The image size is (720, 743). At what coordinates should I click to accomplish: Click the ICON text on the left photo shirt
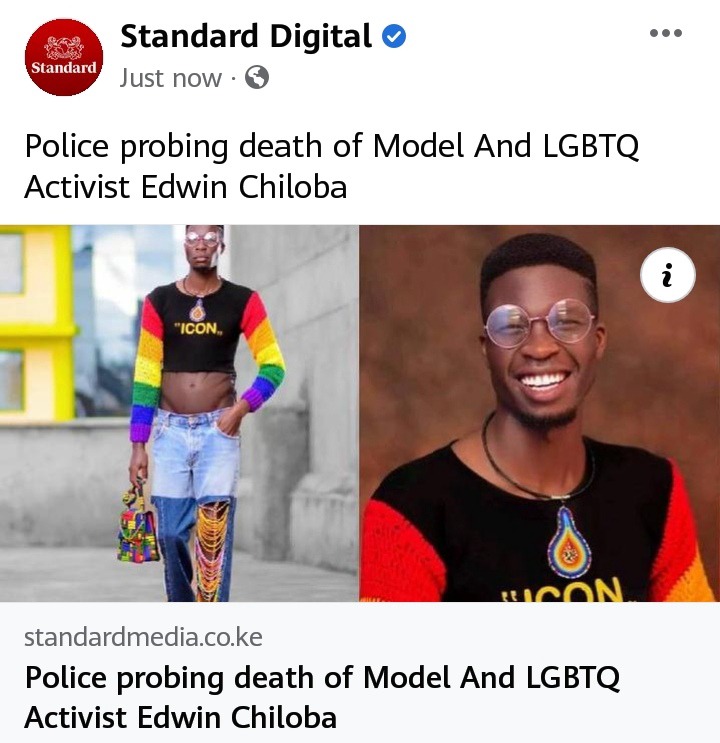pos(198,329)
